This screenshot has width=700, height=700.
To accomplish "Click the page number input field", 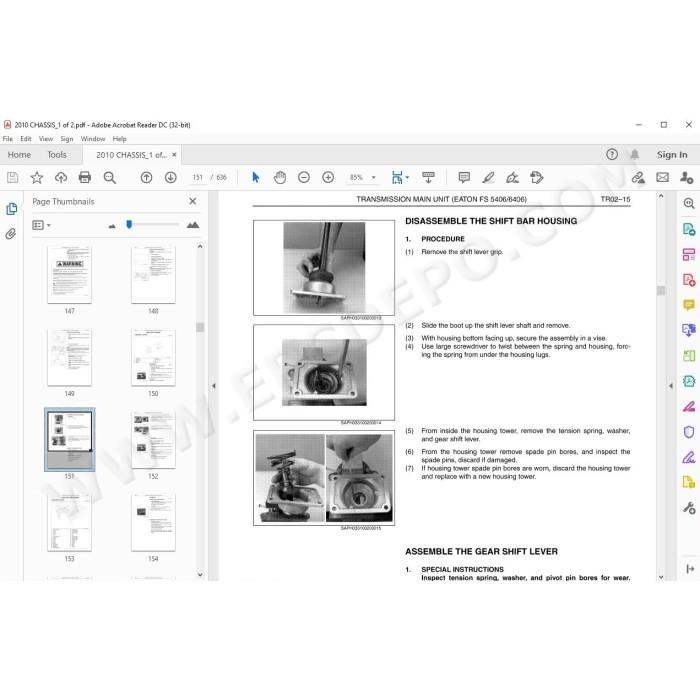I will coord(198,178).
